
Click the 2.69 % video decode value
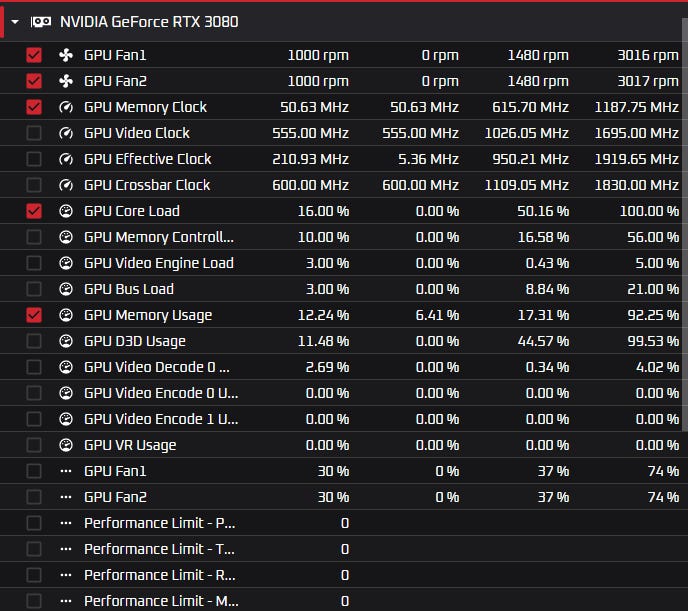pyautogui.click(x=327, y=367)
